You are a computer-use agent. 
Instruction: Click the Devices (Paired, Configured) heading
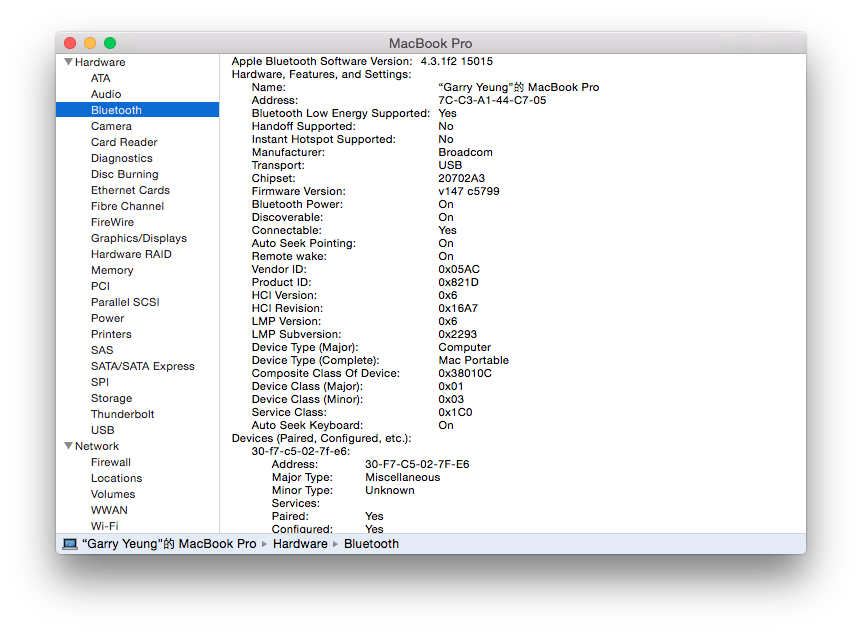click(x=322, y=438)
